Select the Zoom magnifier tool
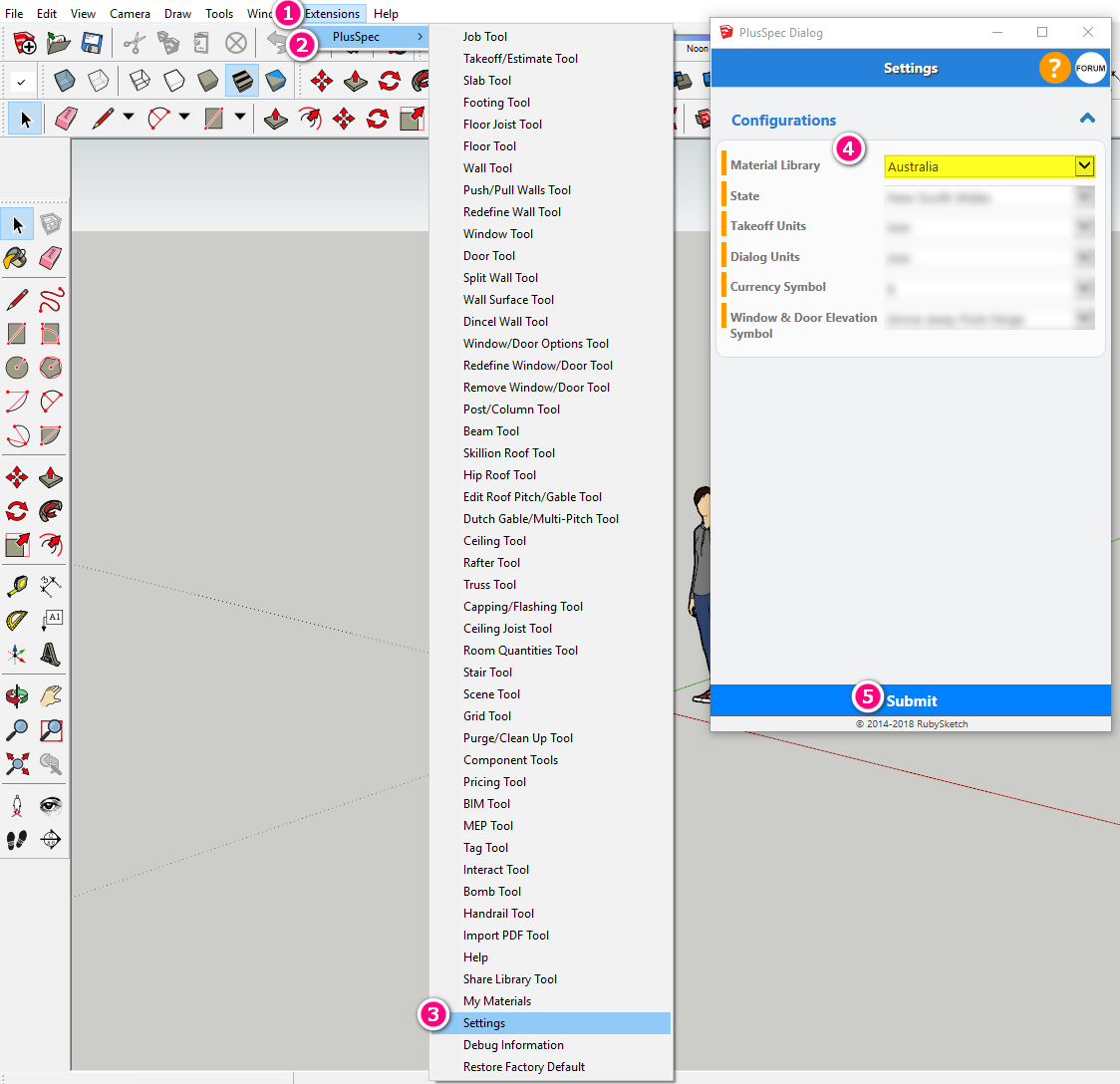This screenshot has width=1120, height=1084. coord(16,730)
